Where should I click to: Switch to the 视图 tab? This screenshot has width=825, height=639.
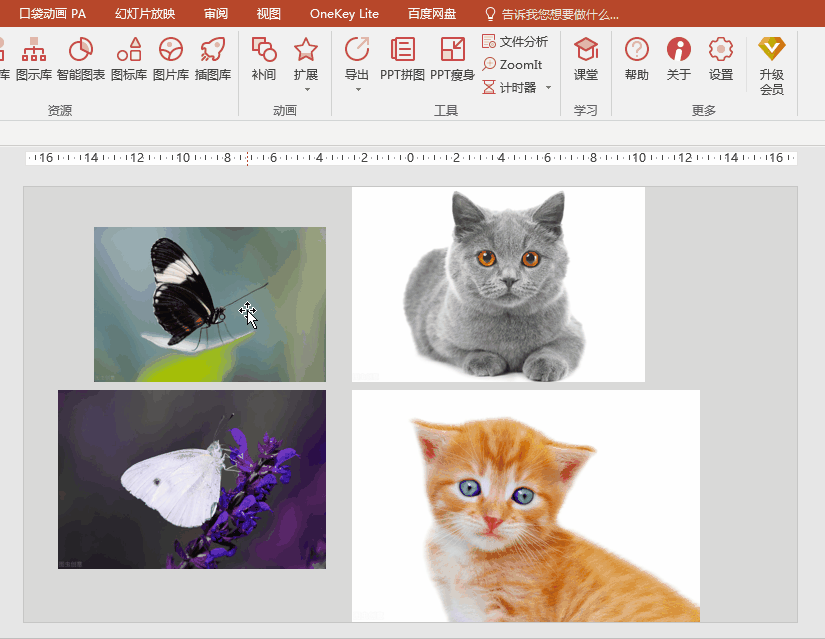coord(268,14)
